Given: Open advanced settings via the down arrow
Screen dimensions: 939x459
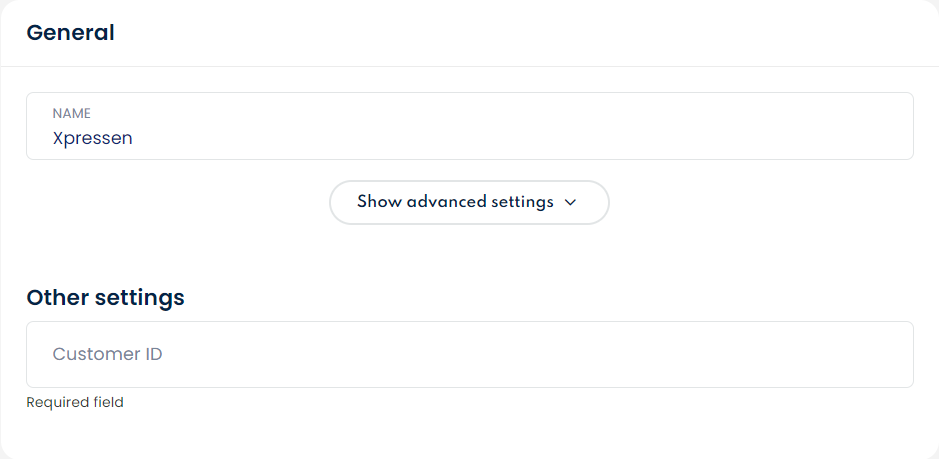Looking at the screenshot, I should (571, 202).
